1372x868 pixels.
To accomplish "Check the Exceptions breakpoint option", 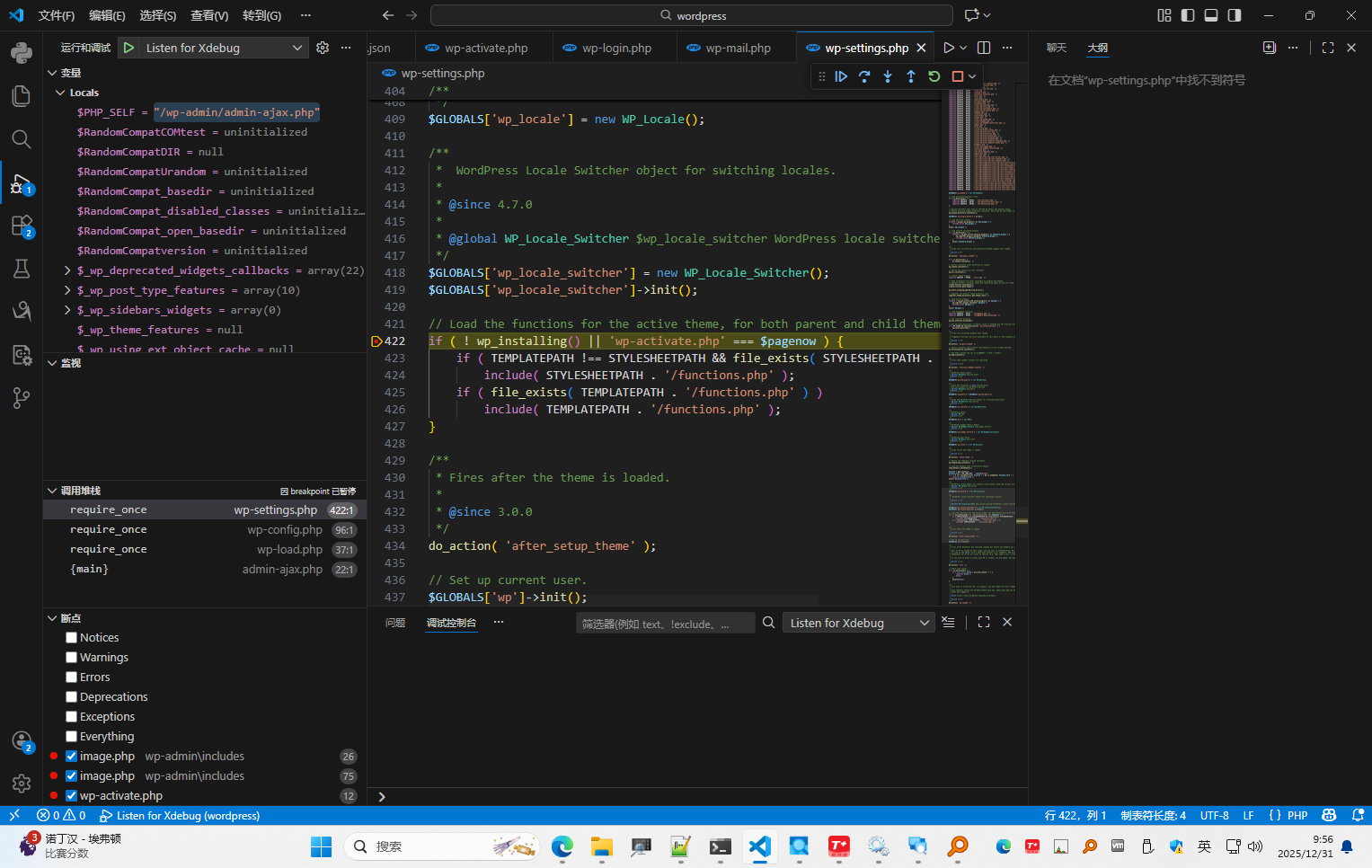I will point(71,716).
